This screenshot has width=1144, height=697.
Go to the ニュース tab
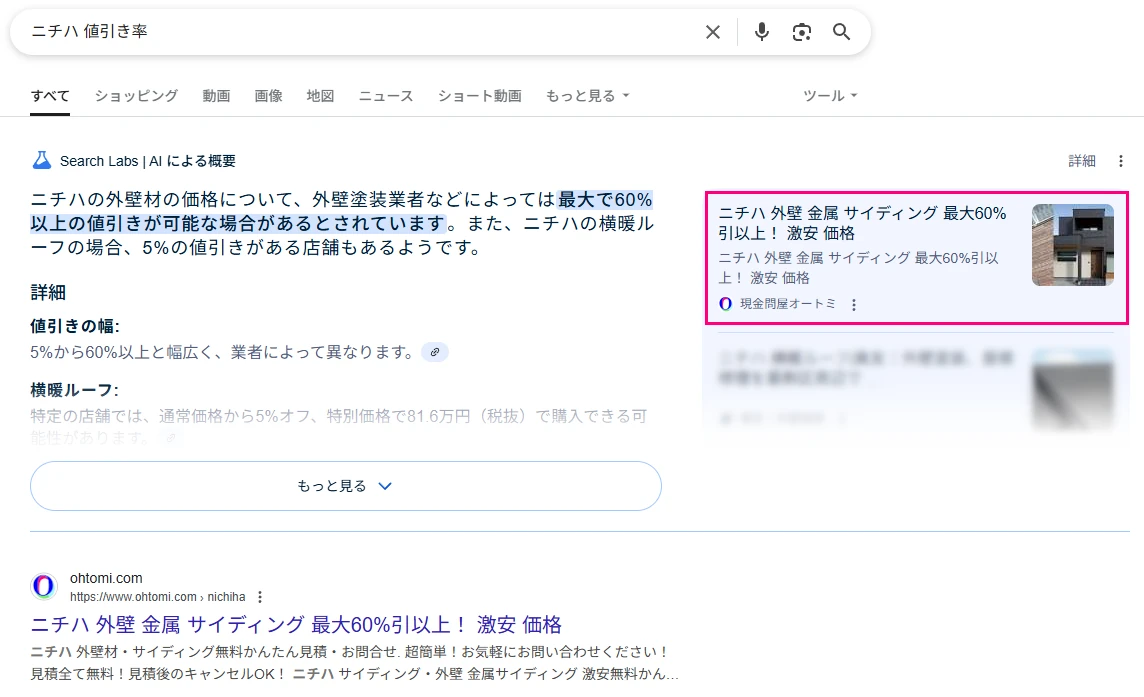click(386, 96)
